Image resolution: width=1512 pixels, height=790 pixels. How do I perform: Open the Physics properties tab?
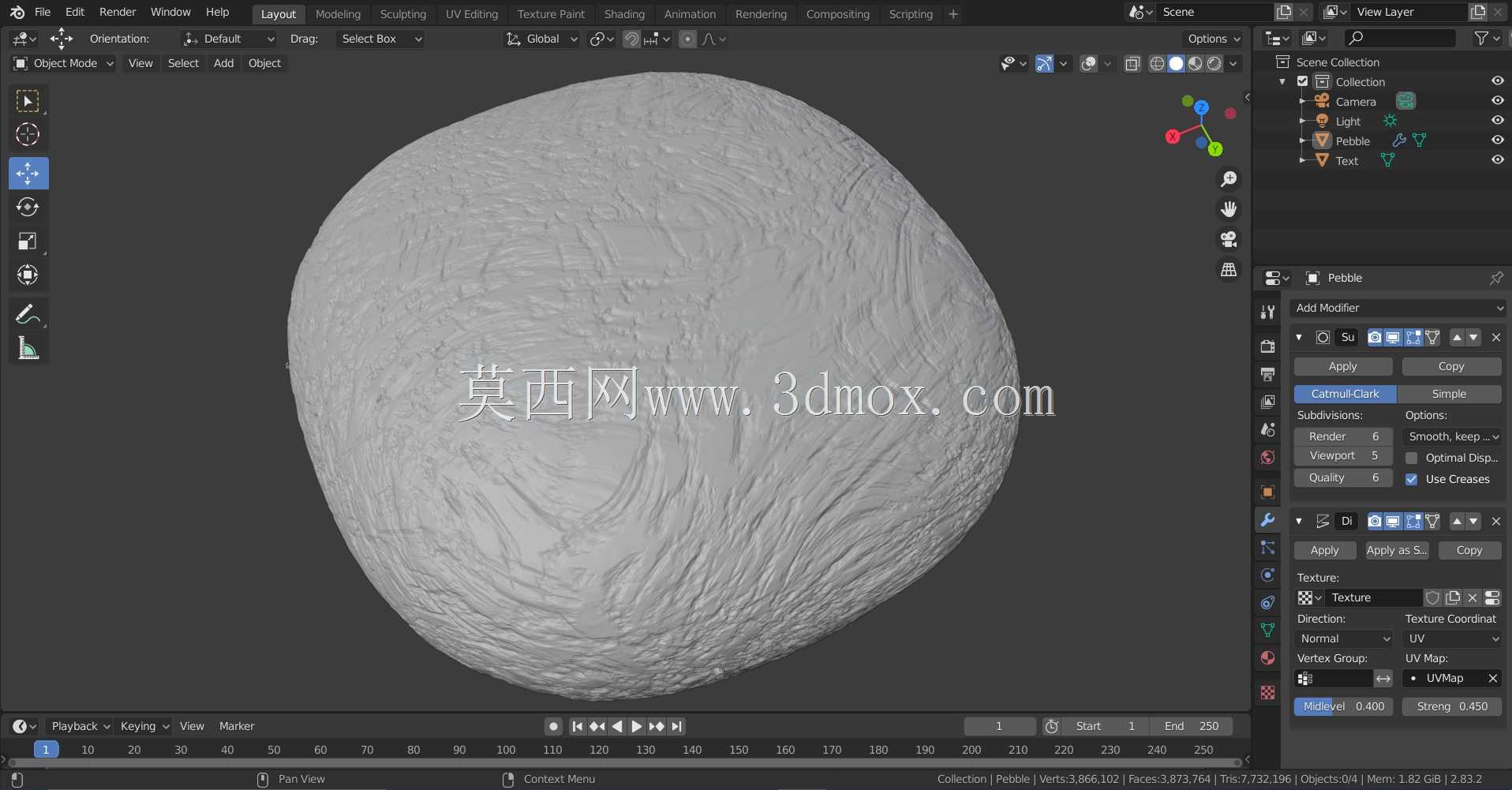coord(1267,575)
